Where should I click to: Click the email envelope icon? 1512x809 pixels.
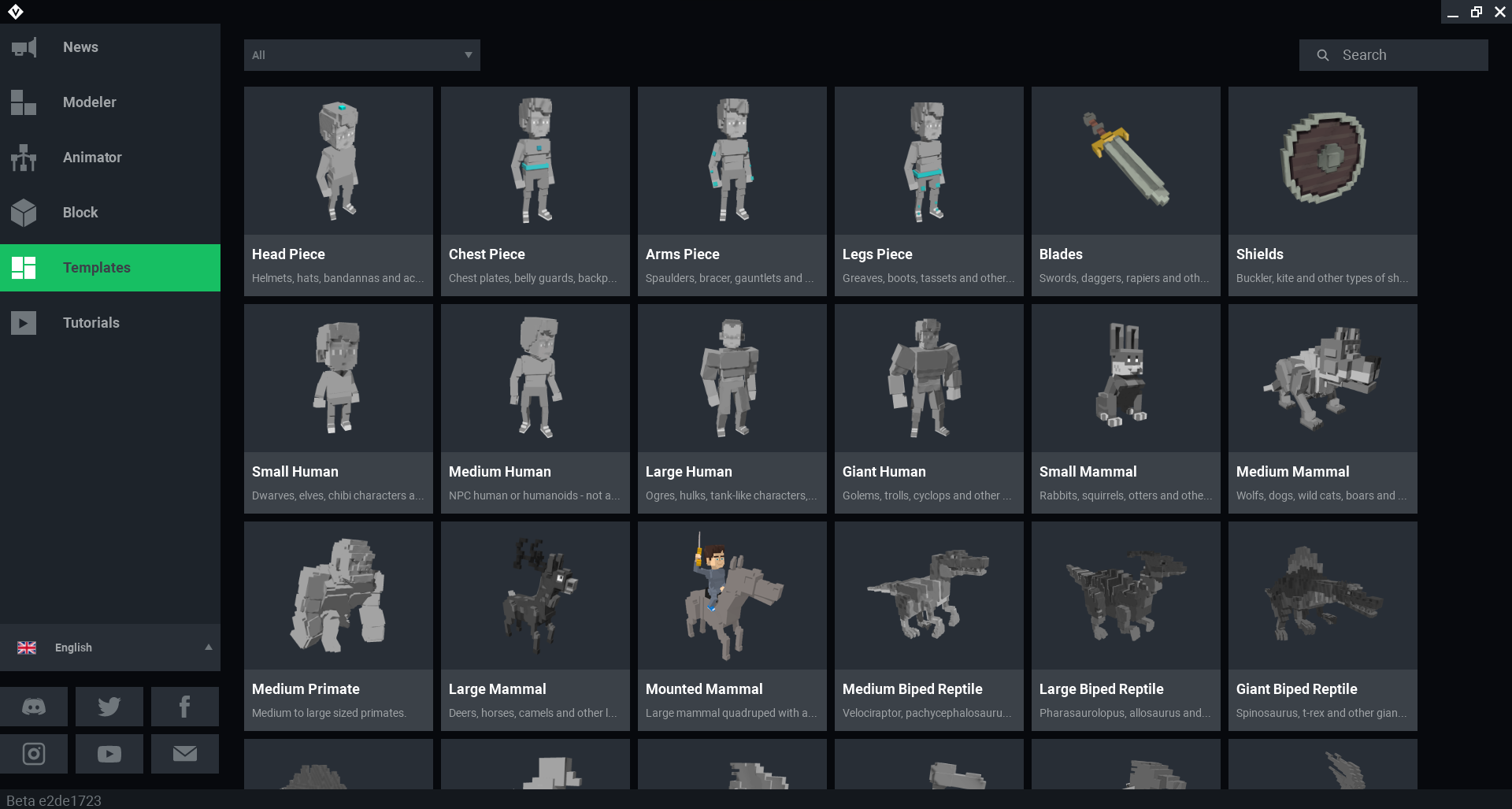click(184, 754)
